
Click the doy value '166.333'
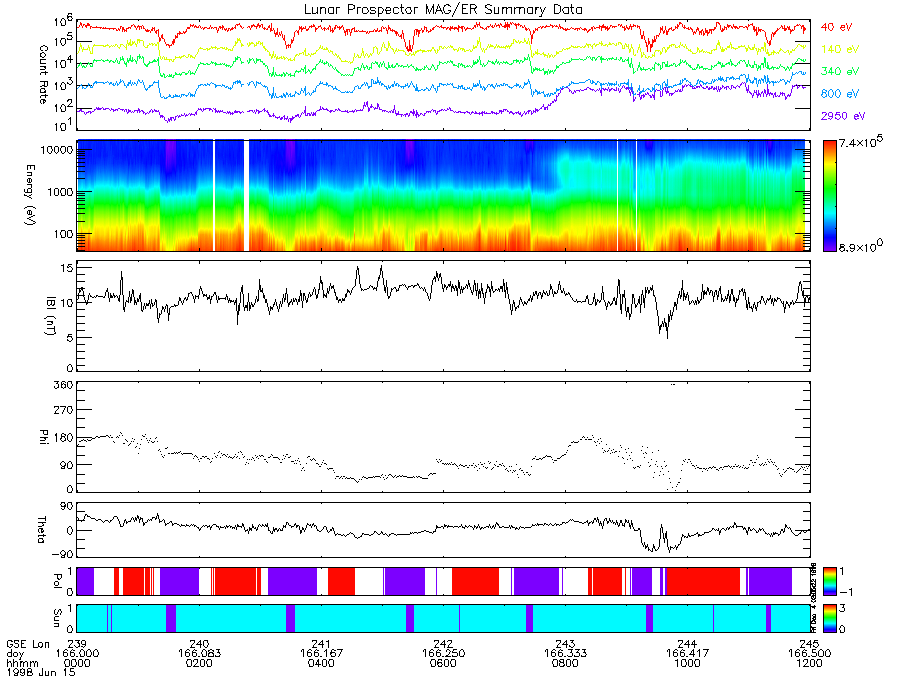click(x=565, y=654)
